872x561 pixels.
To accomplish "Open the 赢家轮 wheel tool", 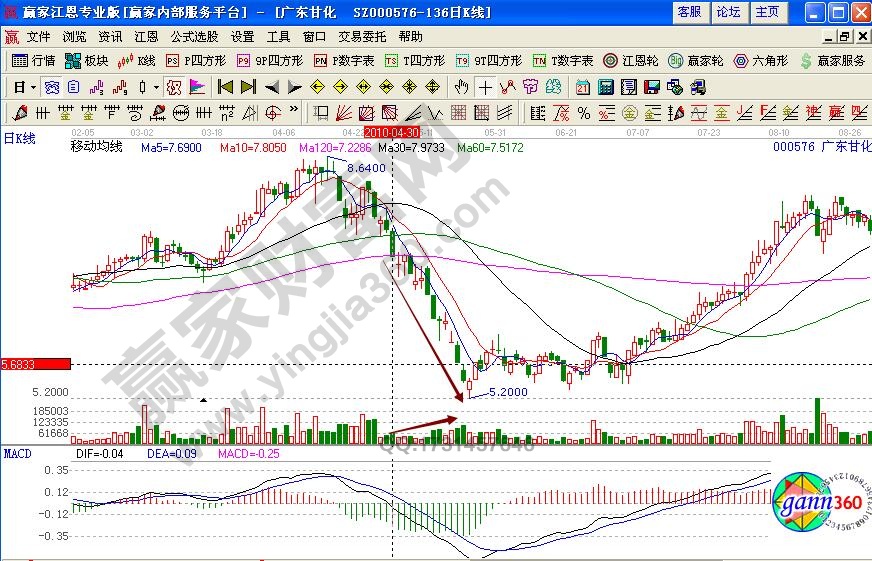I will click(698, 61).
